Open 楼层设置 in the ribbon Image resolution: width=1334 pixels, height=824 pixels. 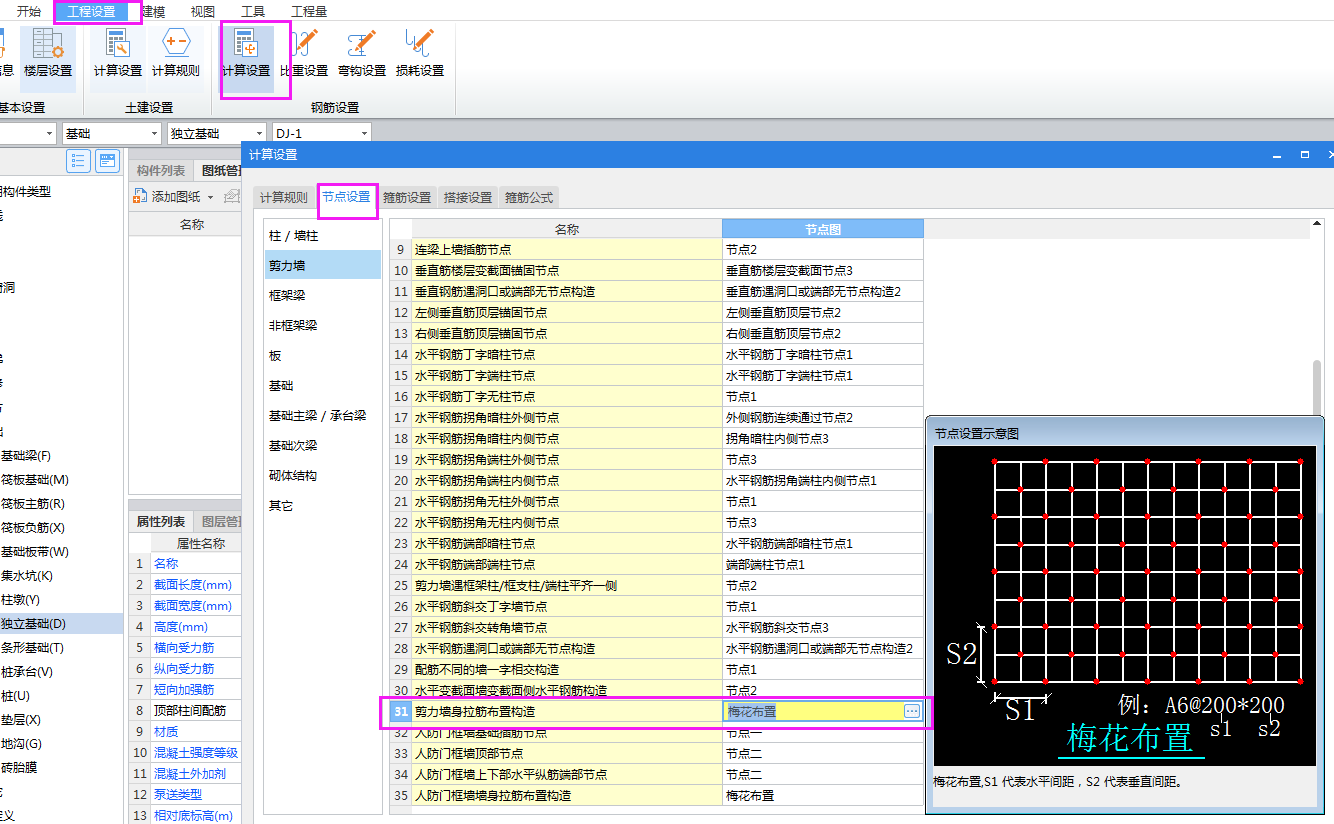pyautogui.click(x=48, y=53)
